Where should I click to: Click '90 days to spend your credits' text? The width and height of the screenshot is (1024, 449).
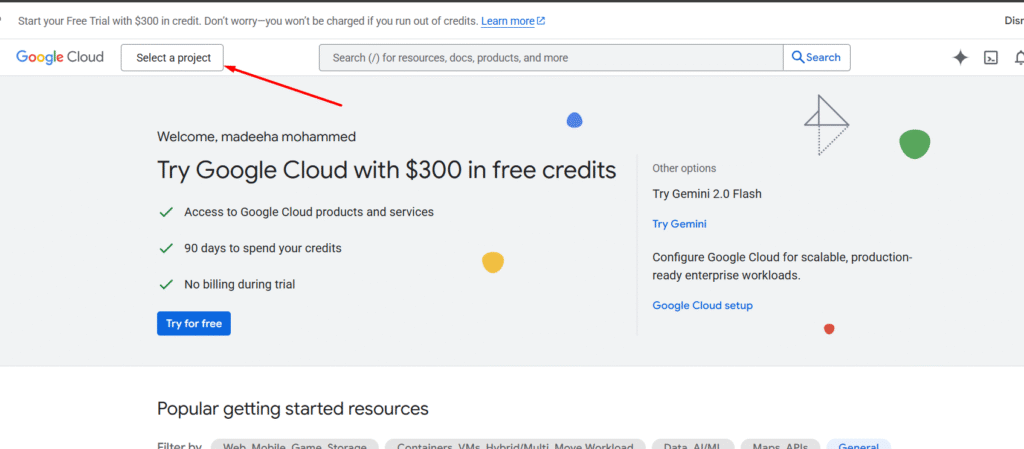(263, 248)
